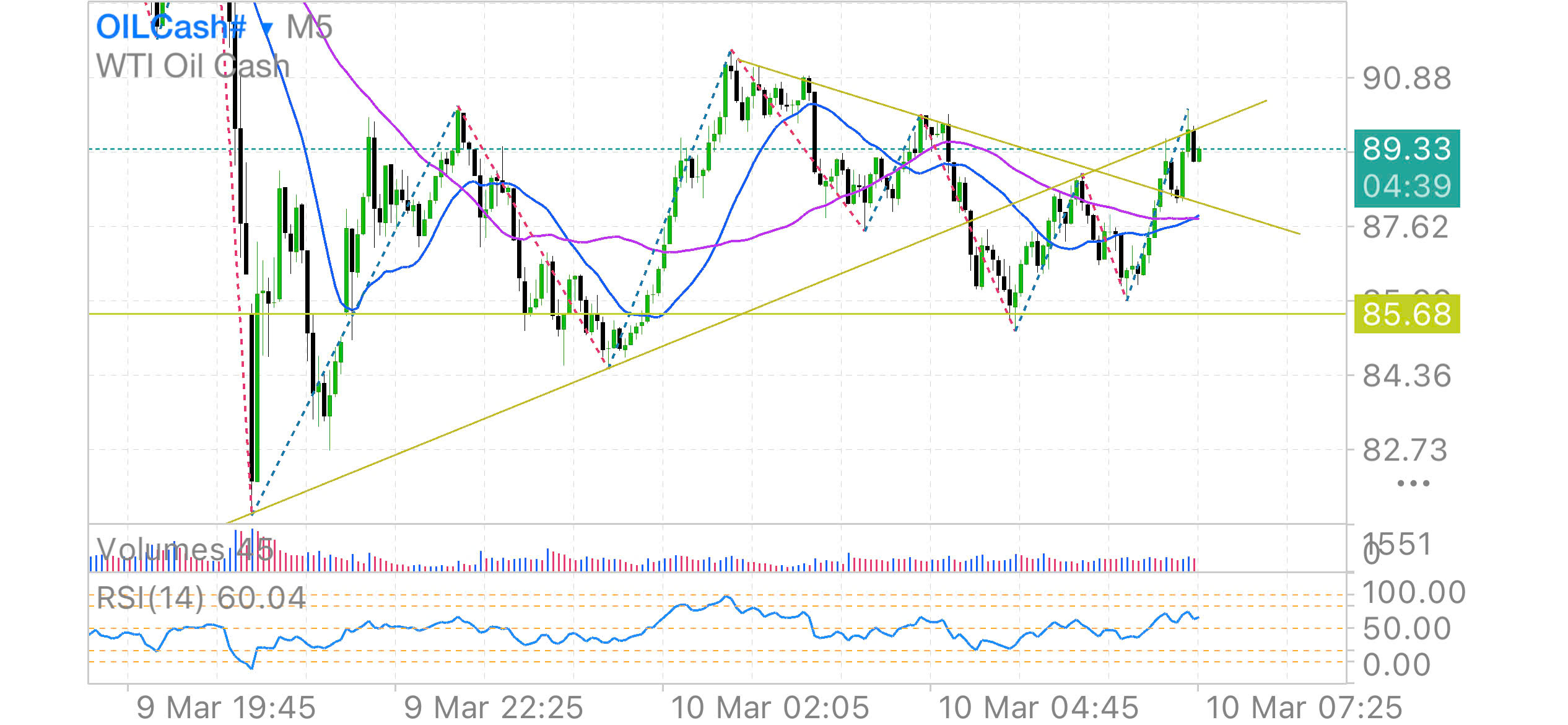1568x725 pixels.
Task: Click the 9 Mar 19:45 time label
Action: (x=226, y=708)
